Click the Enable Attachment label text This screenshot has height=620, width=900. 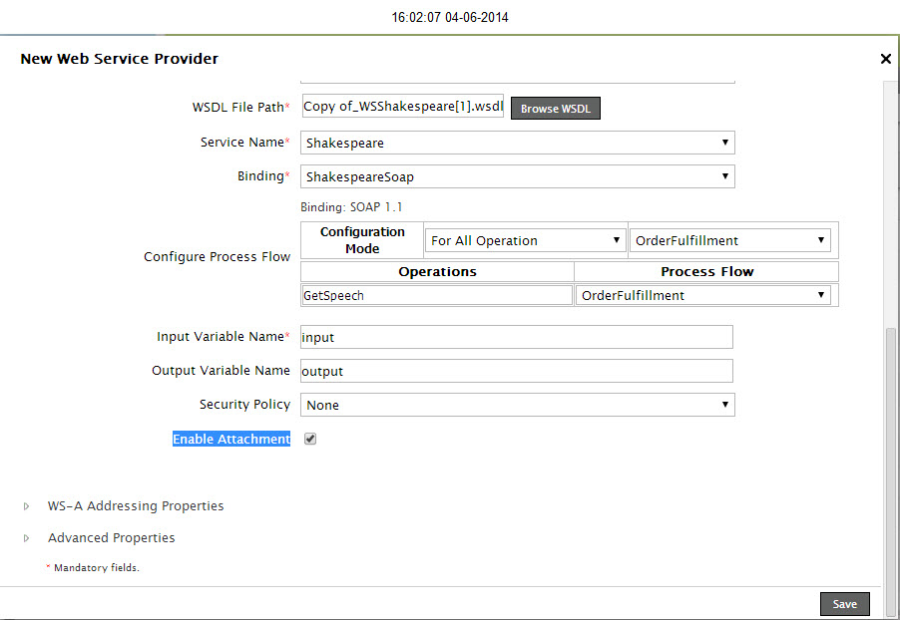coord(231,439)
